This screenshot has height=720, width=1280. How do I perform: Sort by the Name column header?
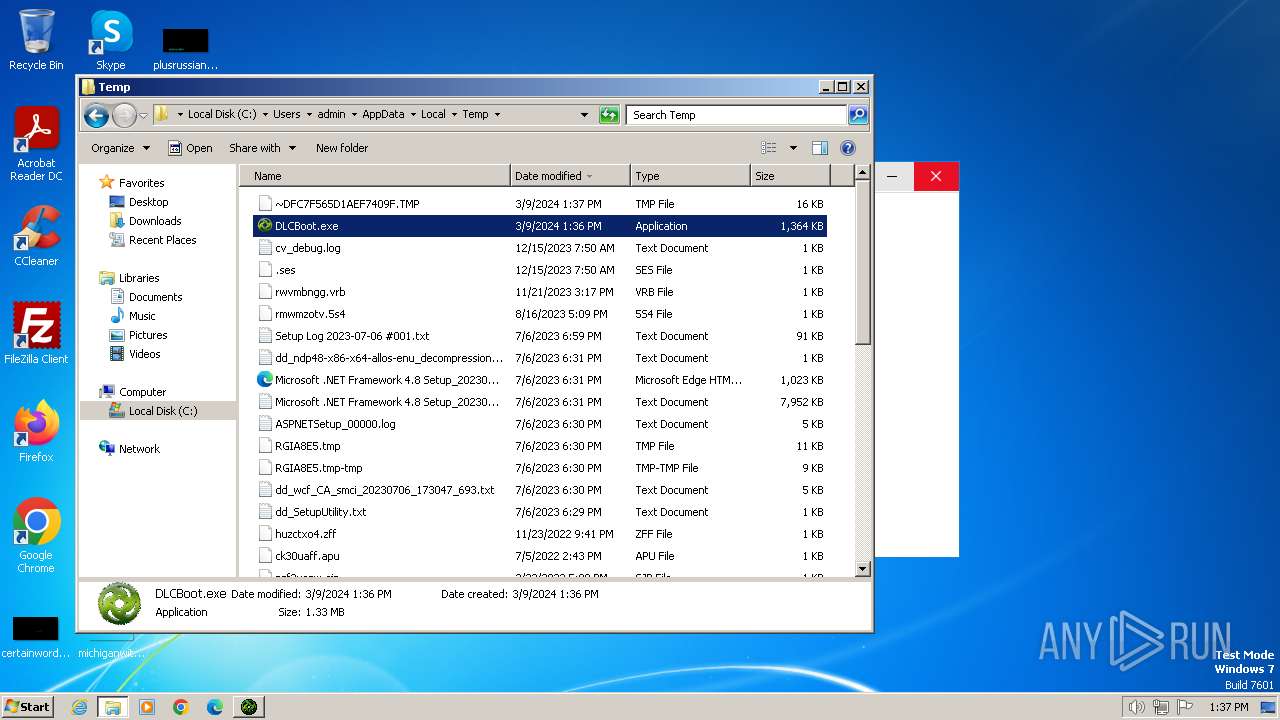[375, 176]
